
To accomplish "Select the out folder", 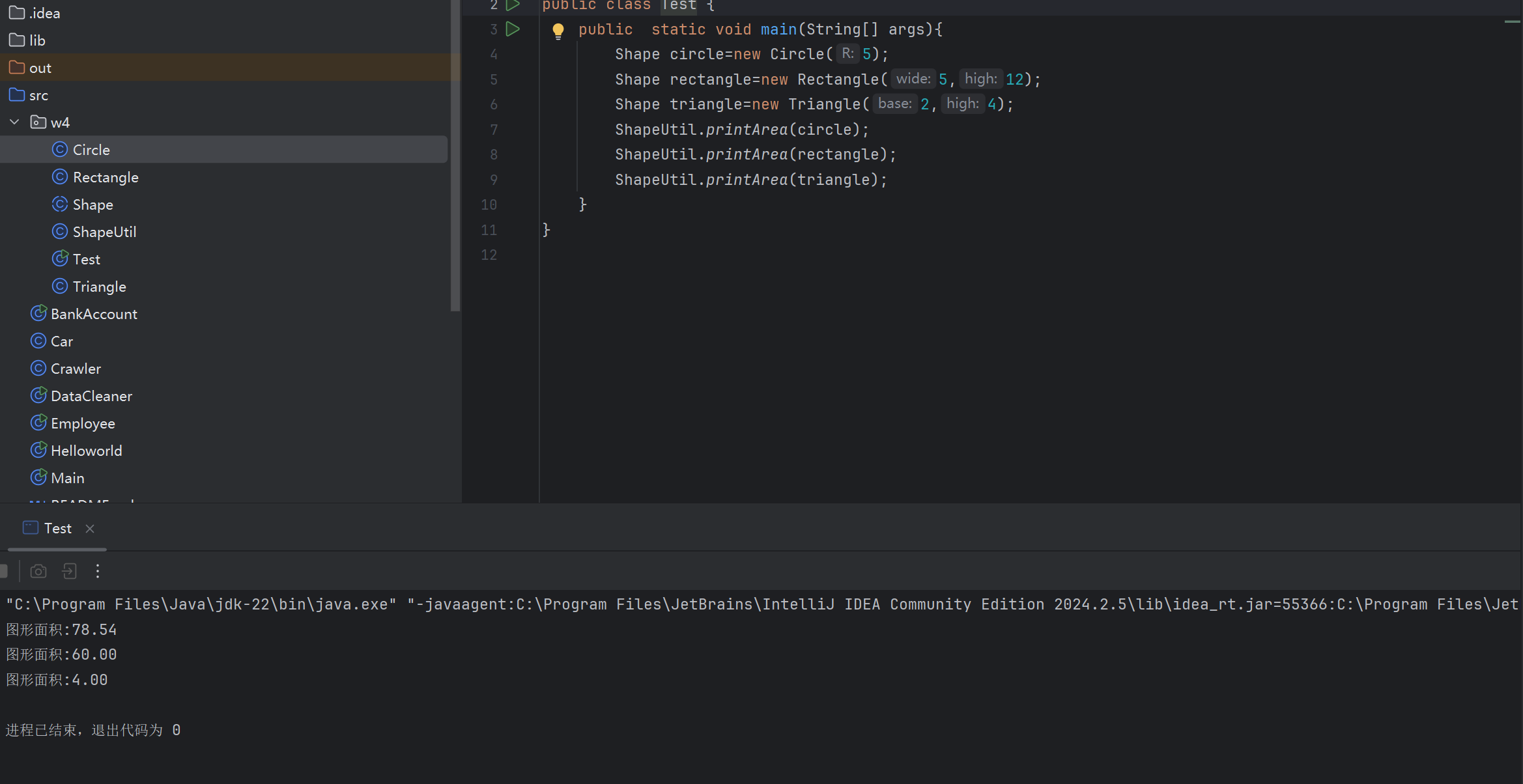I will (40, 68).
